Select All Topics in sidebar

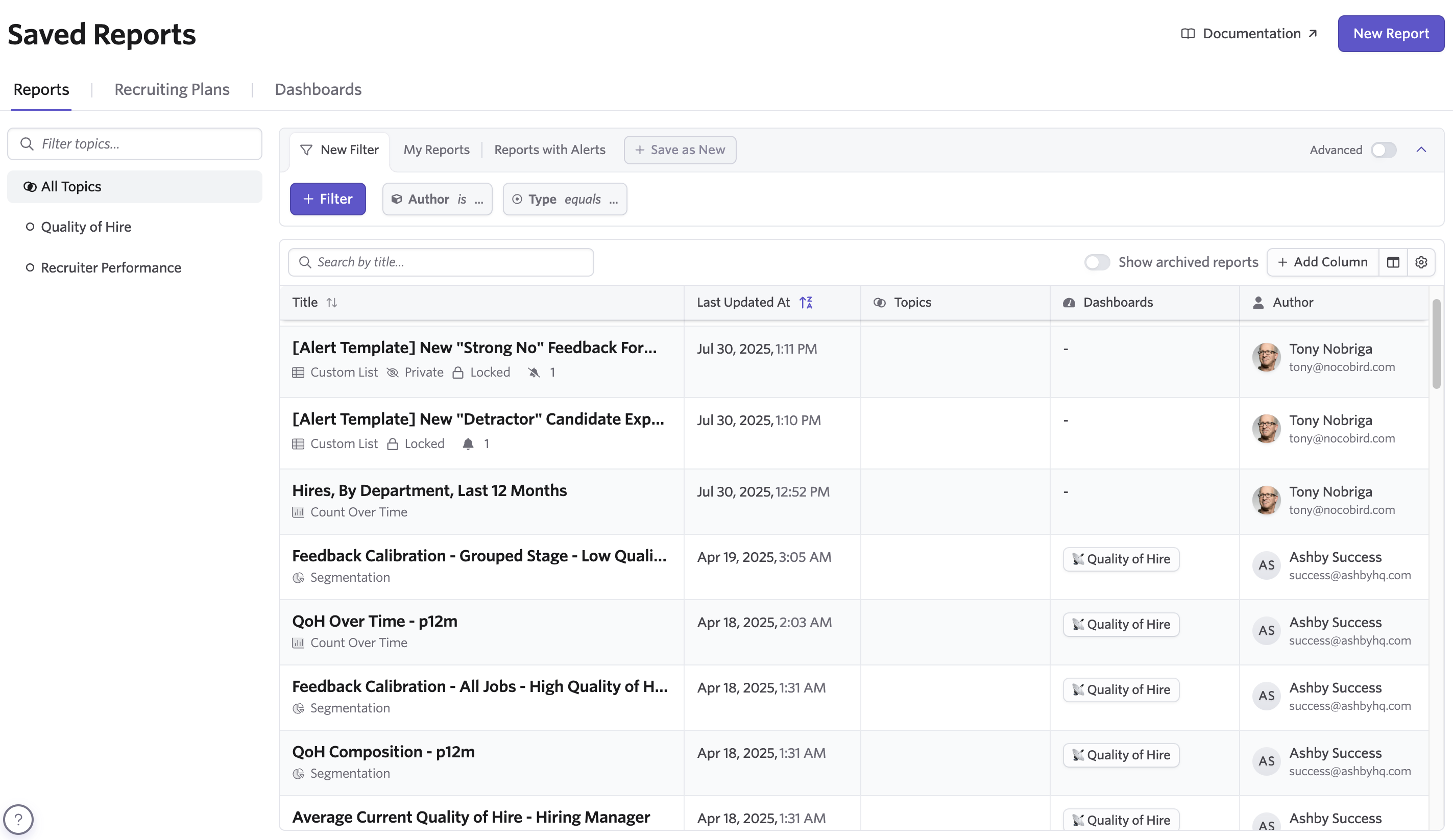(x=134, y=187)
